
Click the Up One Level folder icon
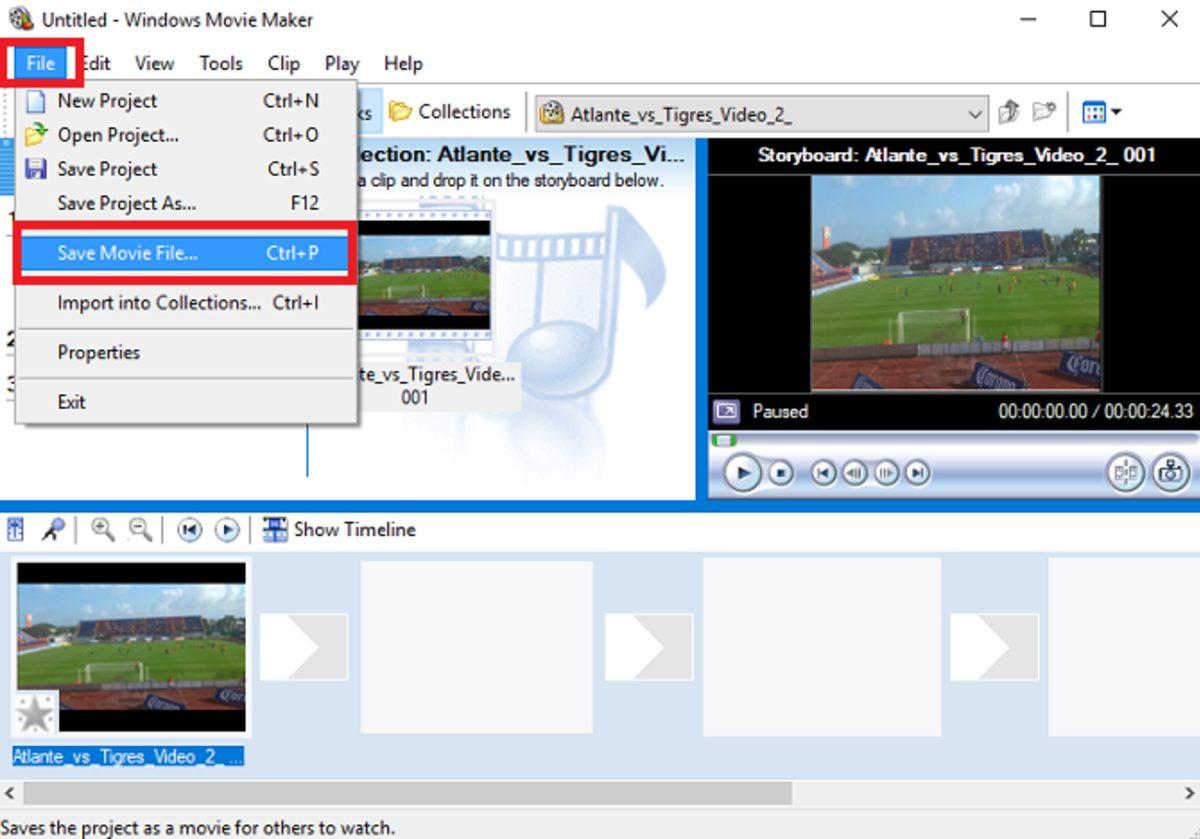click(x=1009, y=112)
